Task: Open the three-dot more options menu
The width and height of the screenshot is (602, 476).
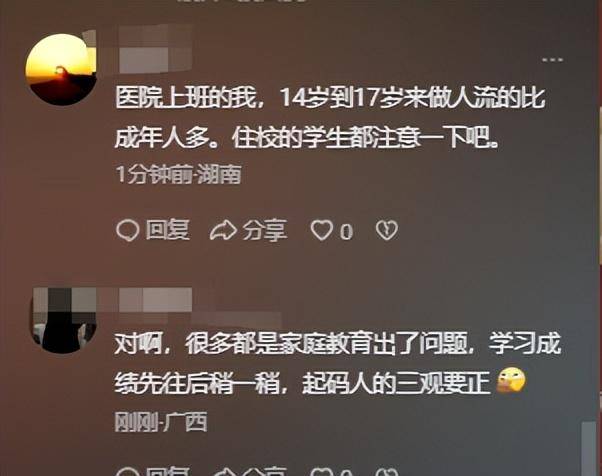Action: point(552,60)
